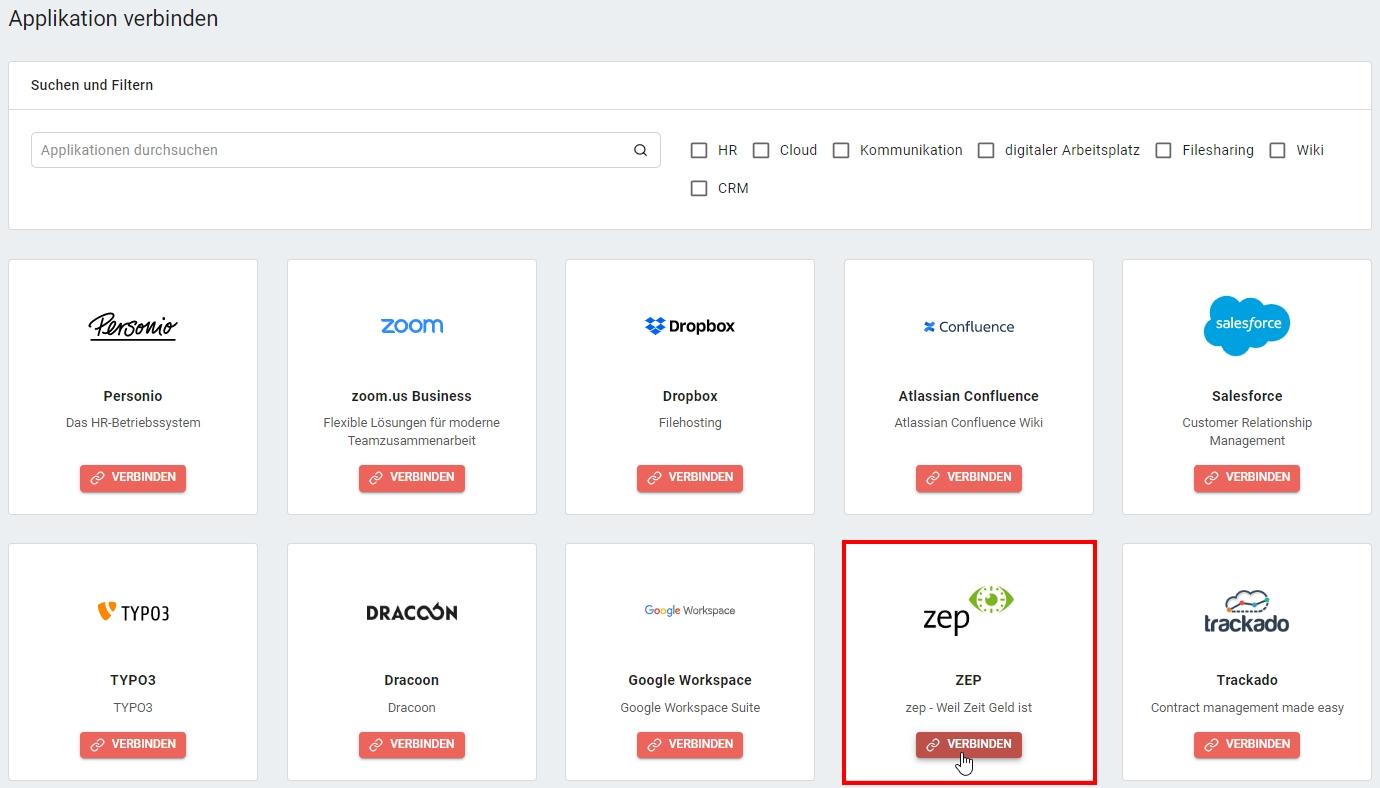This screenshot has width=1380, height=788.
Task: Connect Dropbox via Verbinden button
Action: 690,478
